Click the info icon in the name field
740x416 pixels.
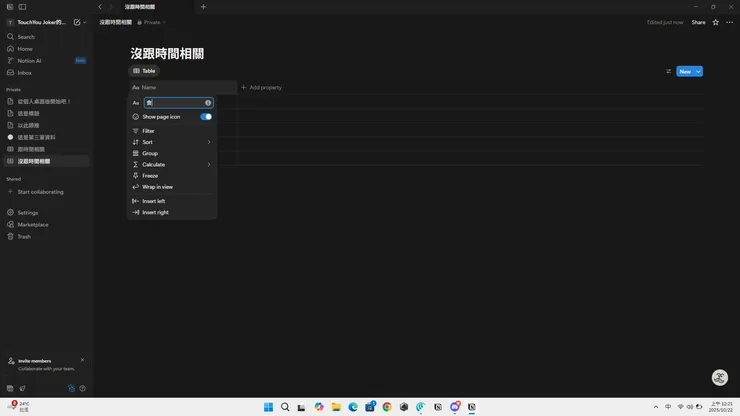tap(208, 103)
